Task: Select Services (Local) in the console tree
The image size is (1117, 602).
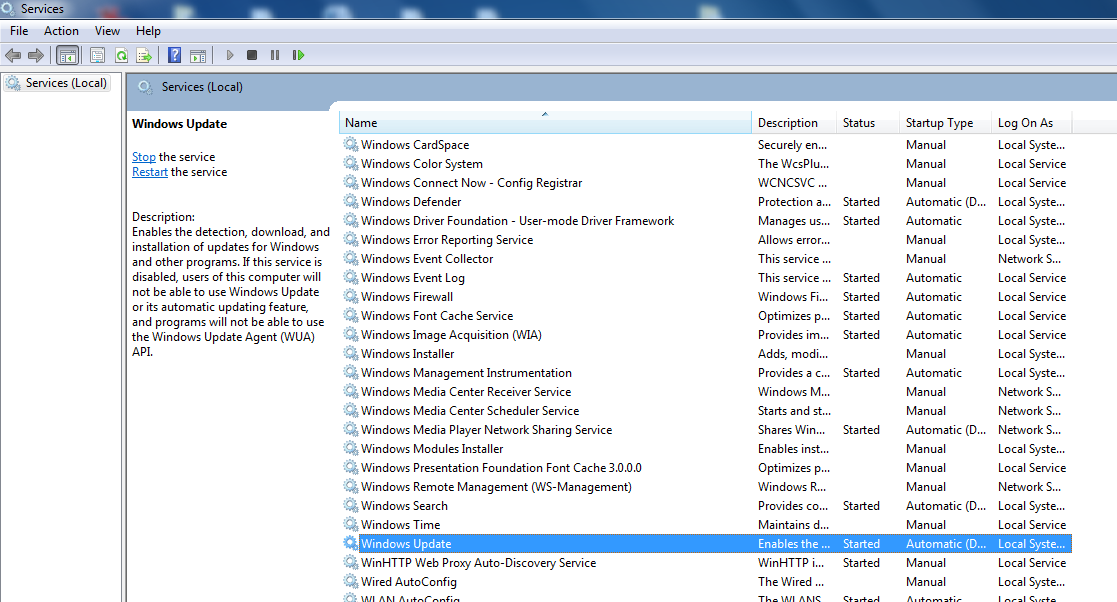Action: click(66, 83)
